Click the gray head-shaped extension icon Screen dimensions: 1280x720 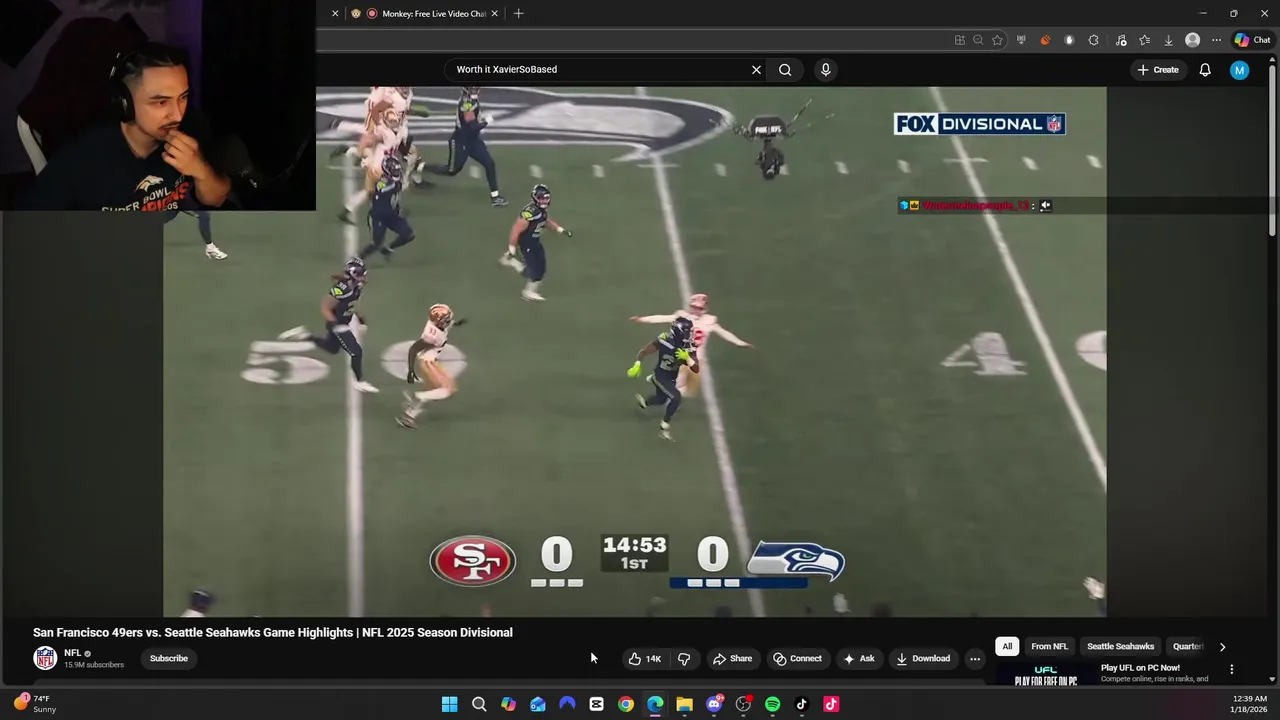(1069, 40)
